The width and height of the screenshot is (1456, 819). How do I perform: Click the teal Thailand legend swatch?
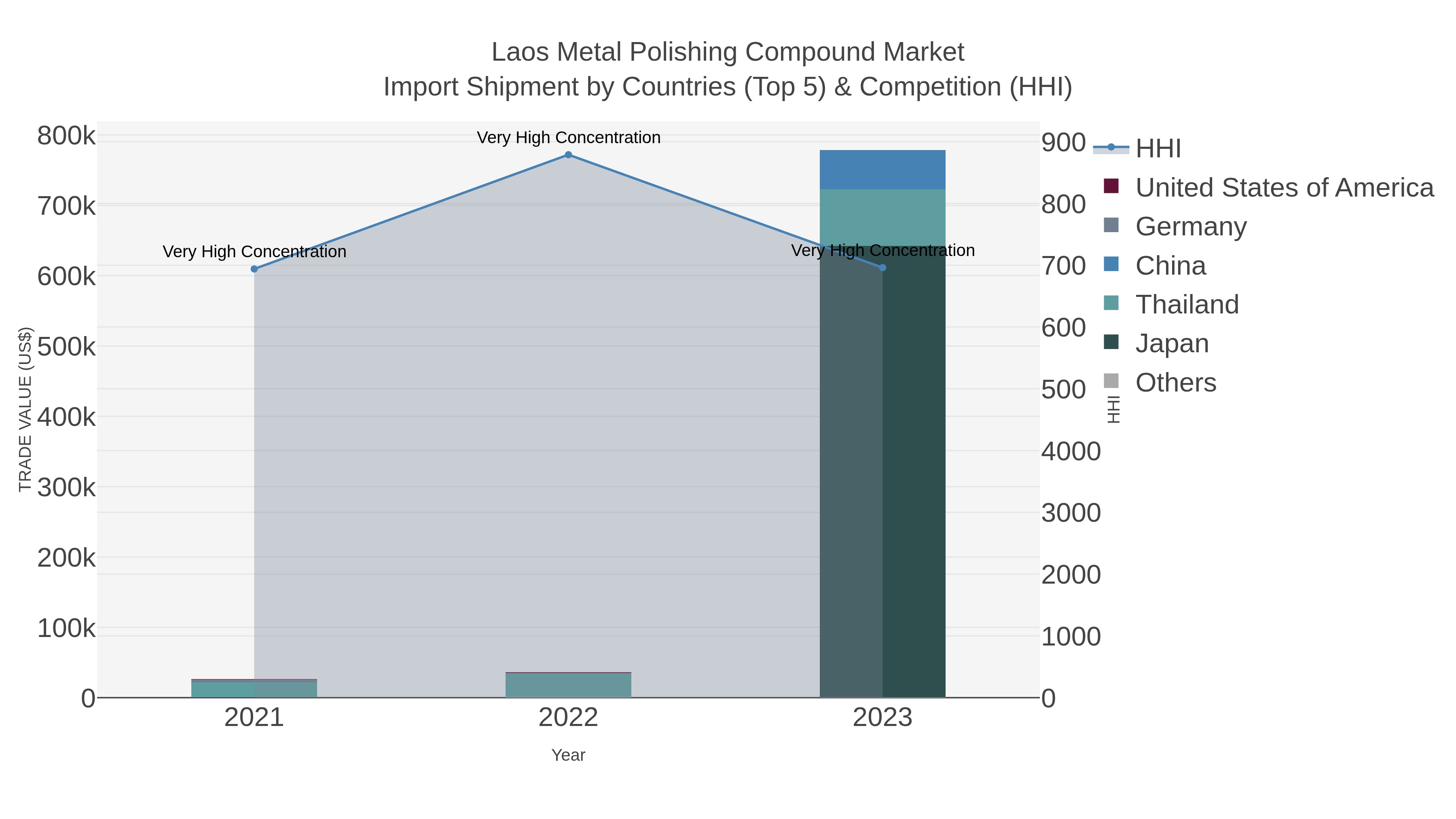pos(1111,303)
